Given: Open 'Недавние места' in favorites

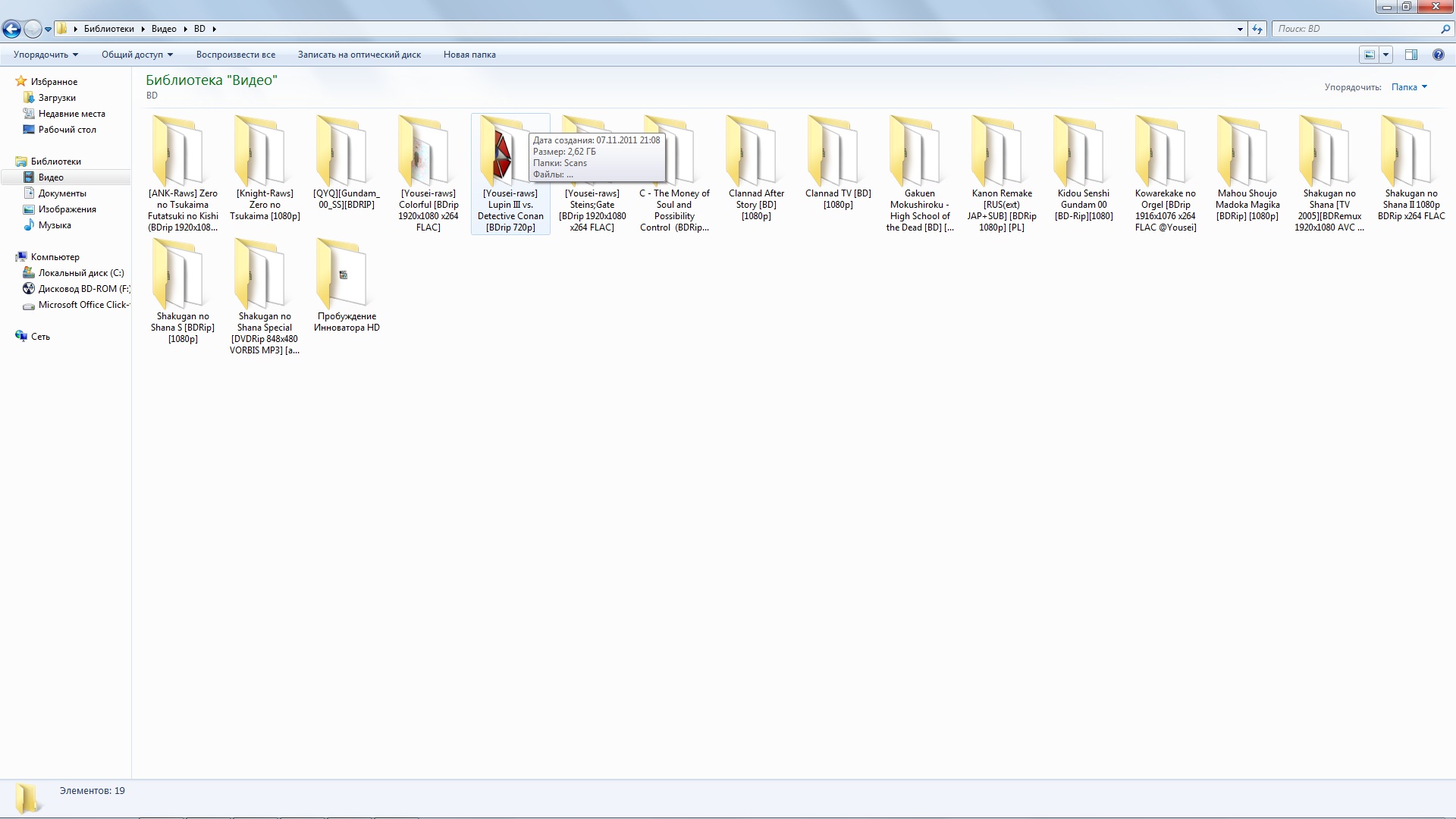Looking at the screenshot, I should click(x=71, y=114).
